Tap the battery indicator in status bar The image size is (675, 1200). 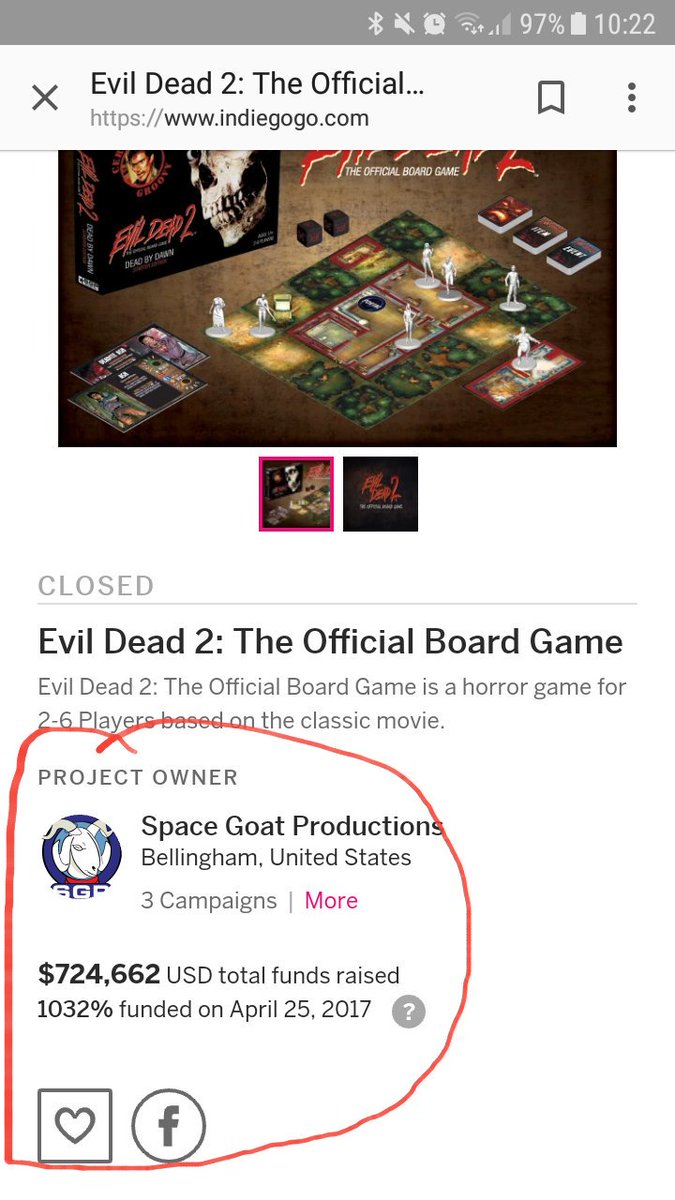click(579, 23)
